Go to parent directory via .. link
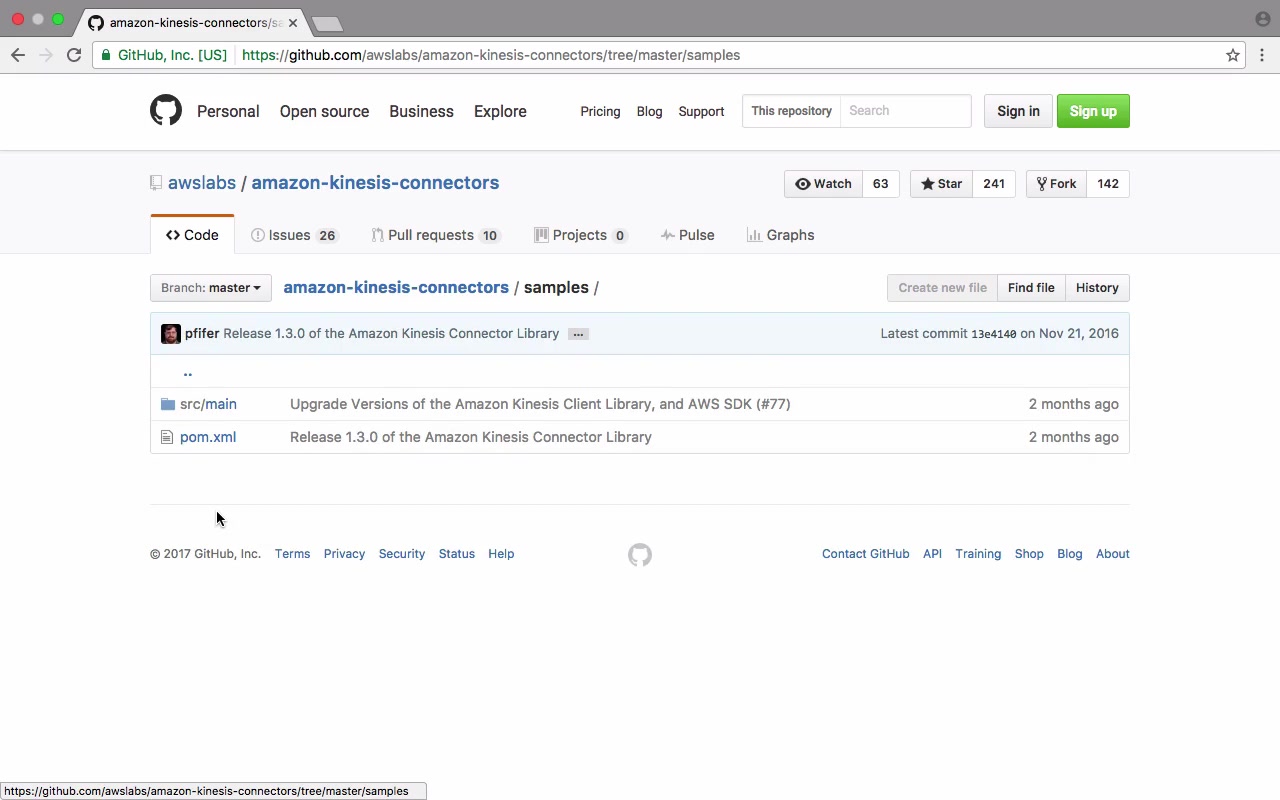 pyautogui.click(x=187, y=372)
